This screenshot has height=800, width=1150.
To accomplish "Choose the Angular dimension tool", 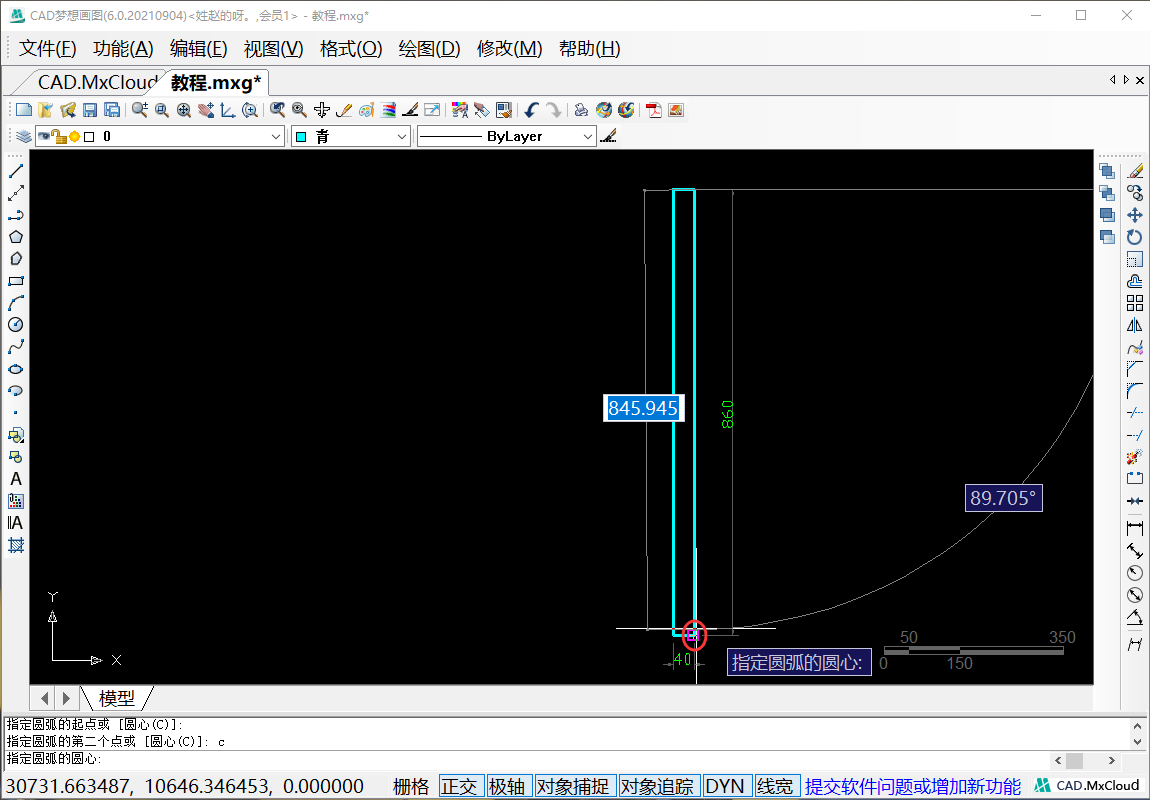I will [x=1135, y=616].
